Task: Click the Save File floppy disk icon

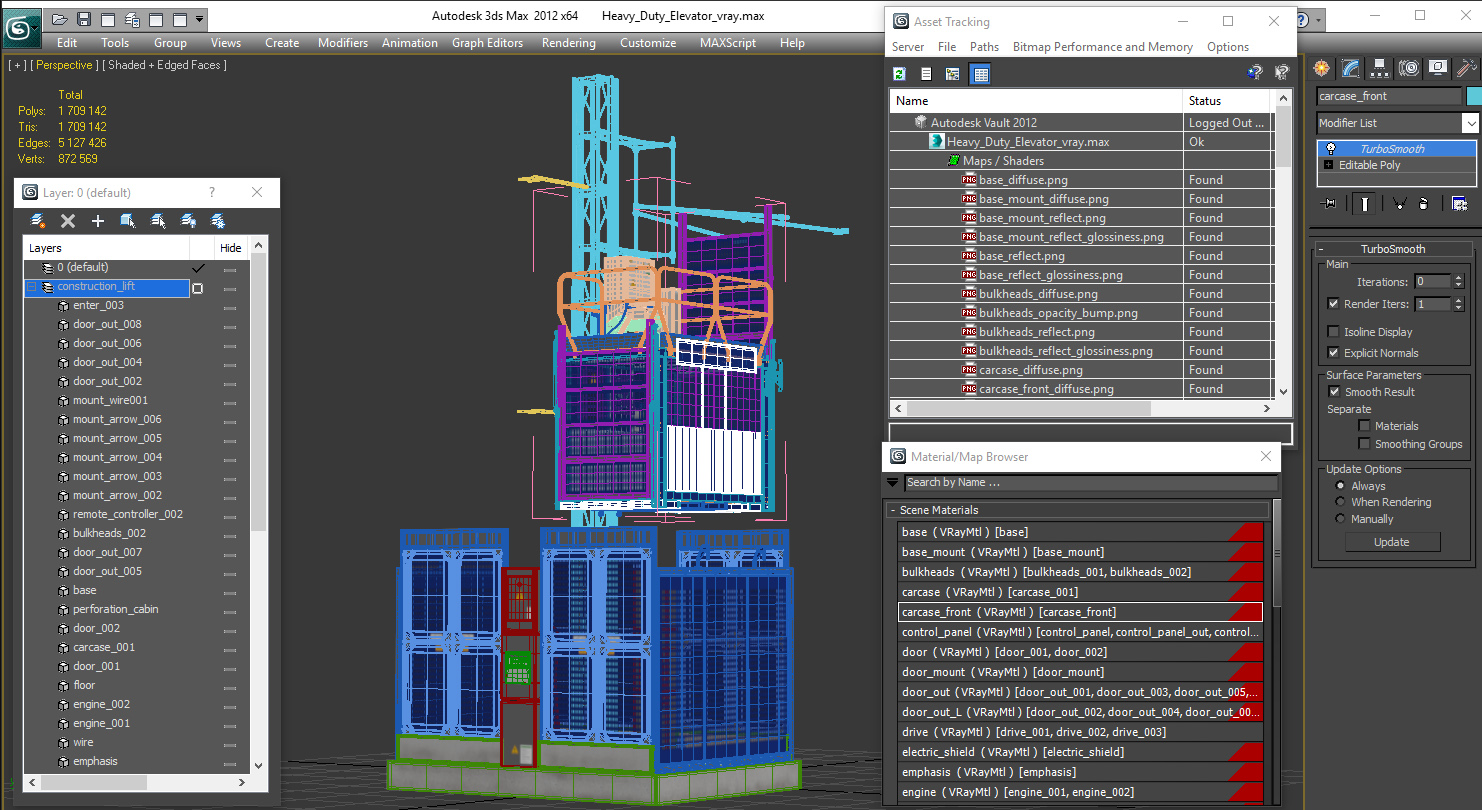Action: [x=84, y=19]
